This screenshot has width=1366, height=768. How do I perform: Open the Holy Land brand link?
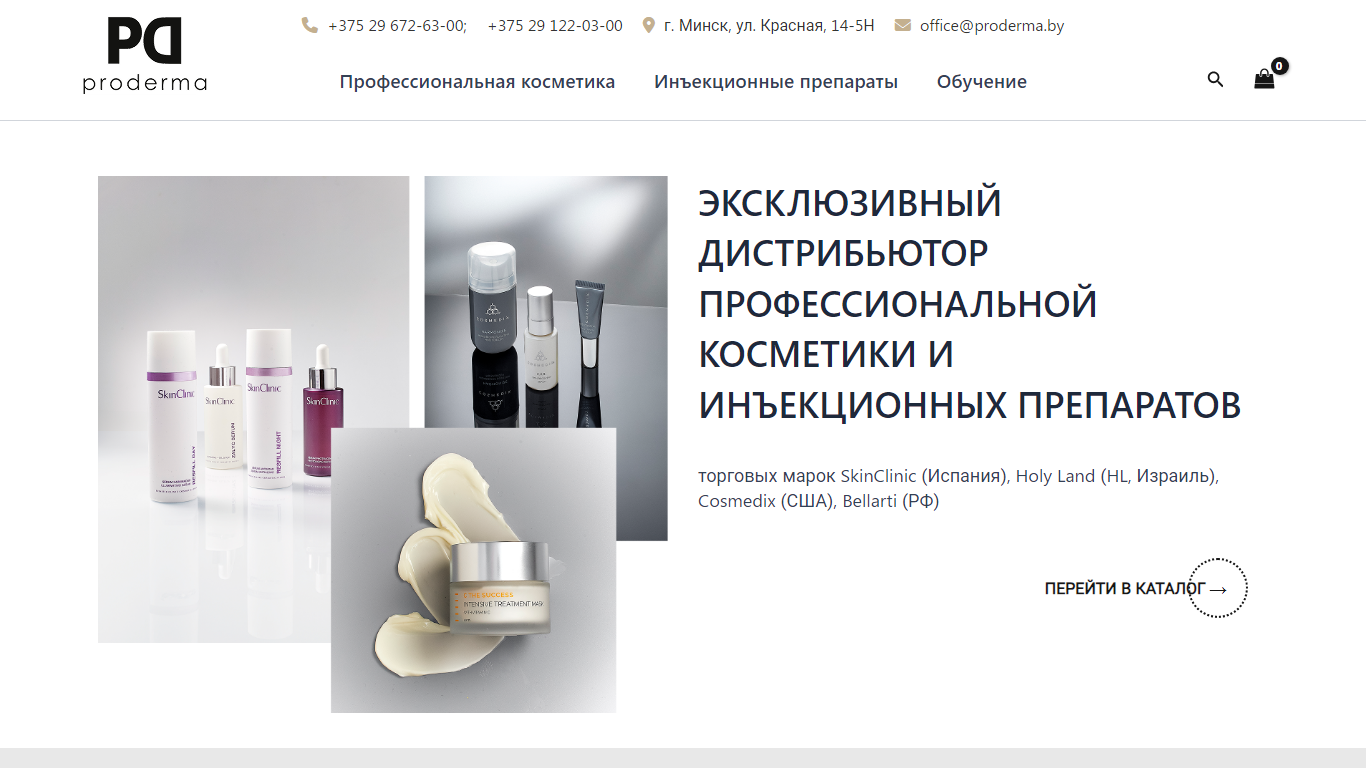(1056, 476)
